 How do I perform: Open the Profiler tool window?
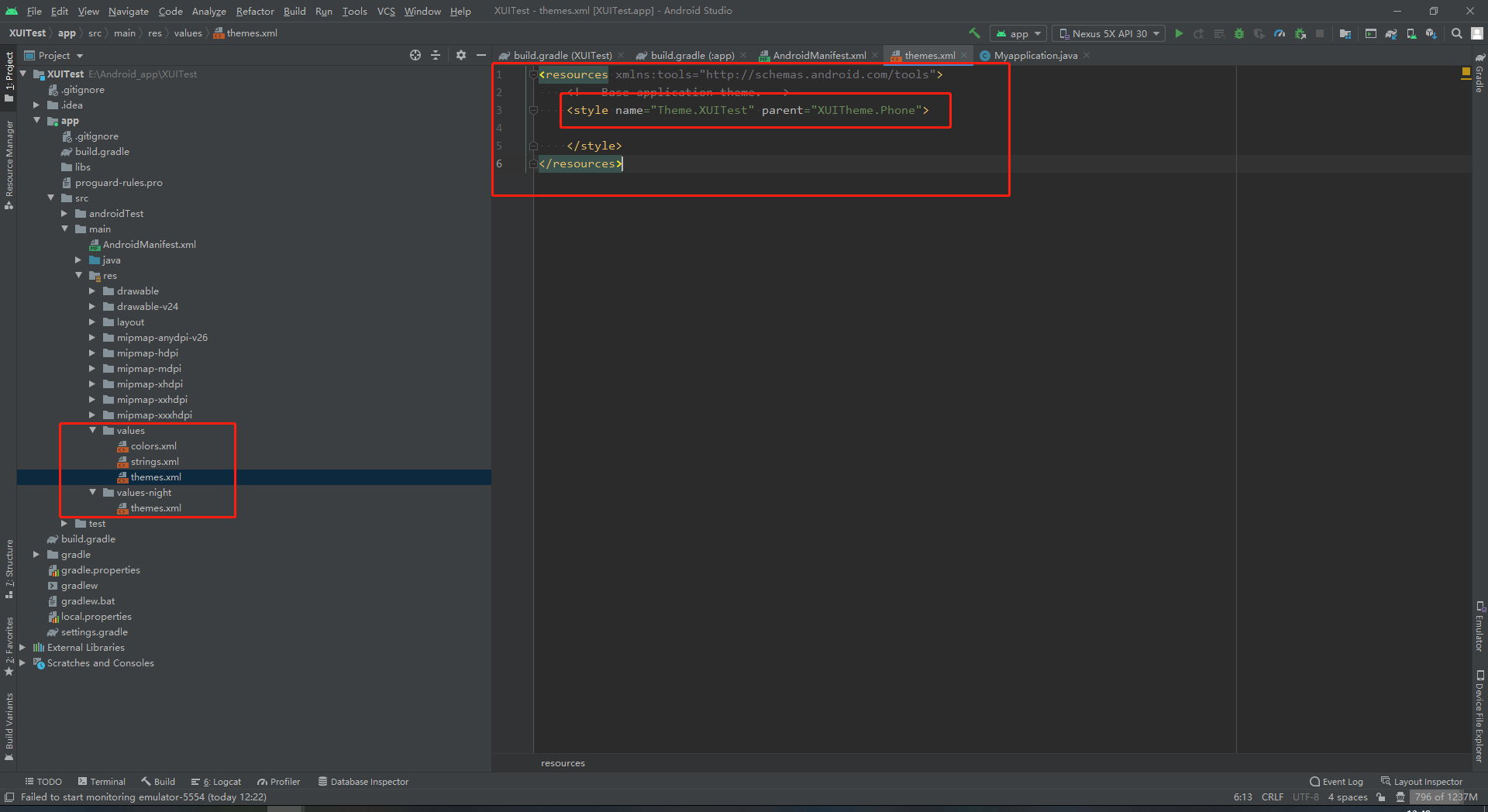[278, 781]
